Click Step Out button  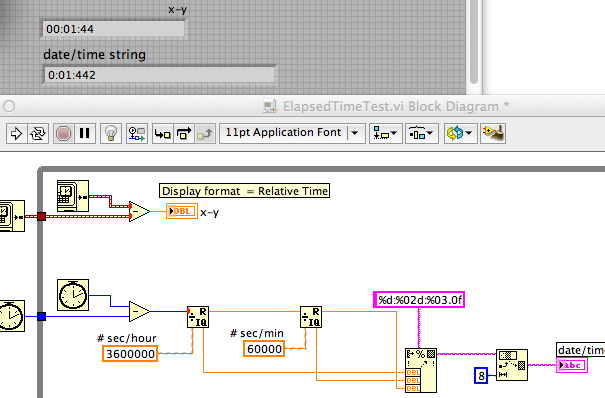pyautogui.click(x=205, y=134)
